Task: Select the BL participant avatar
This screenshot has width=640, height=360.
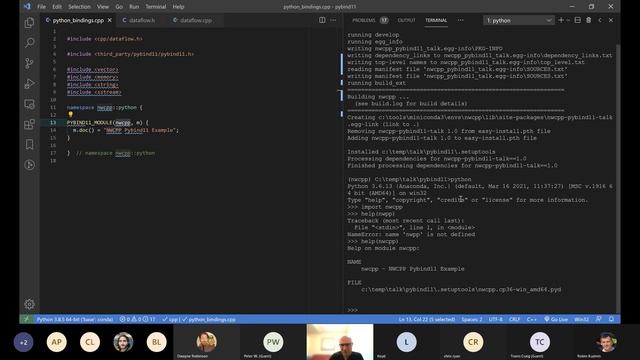Action: (x=156, y=342)
